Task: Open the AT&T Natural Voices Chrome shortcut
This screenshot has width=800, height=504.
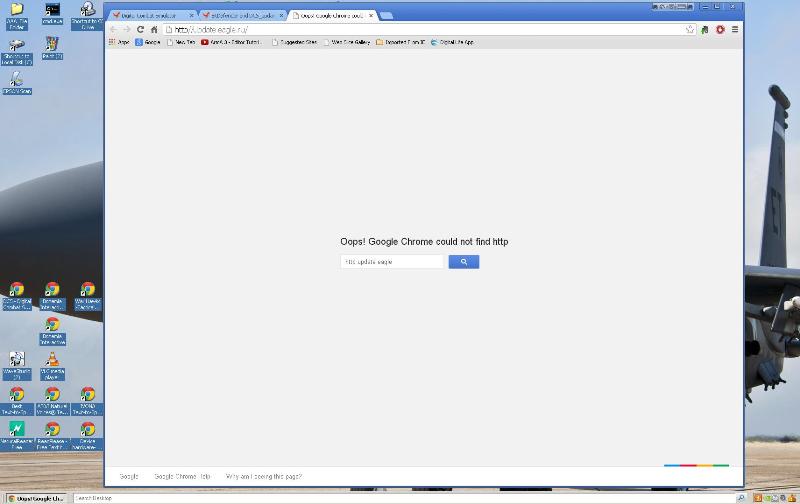Action: tap(53, 401)
